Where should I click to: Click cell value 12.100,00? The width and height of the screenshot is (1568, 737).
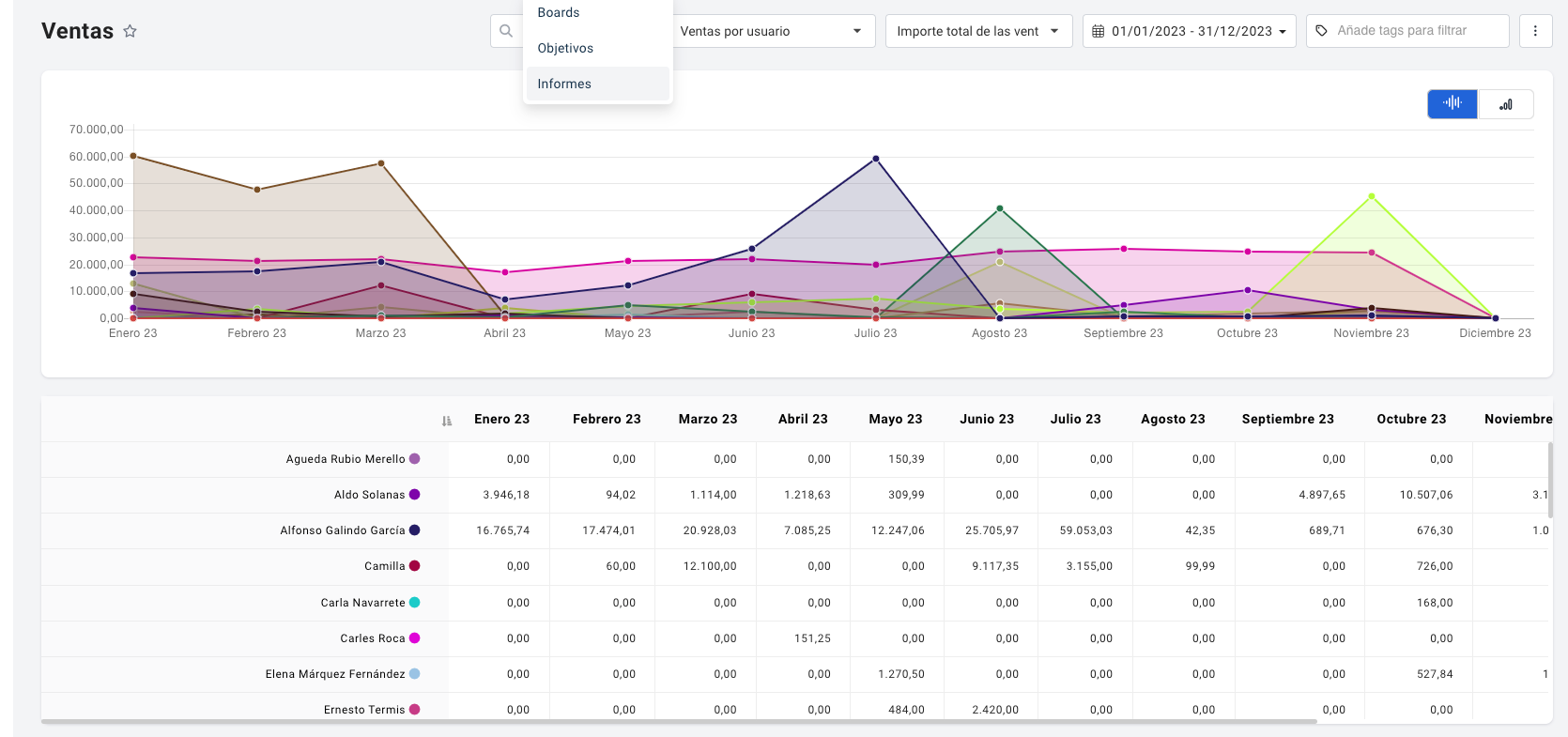[x=710, y=566]
